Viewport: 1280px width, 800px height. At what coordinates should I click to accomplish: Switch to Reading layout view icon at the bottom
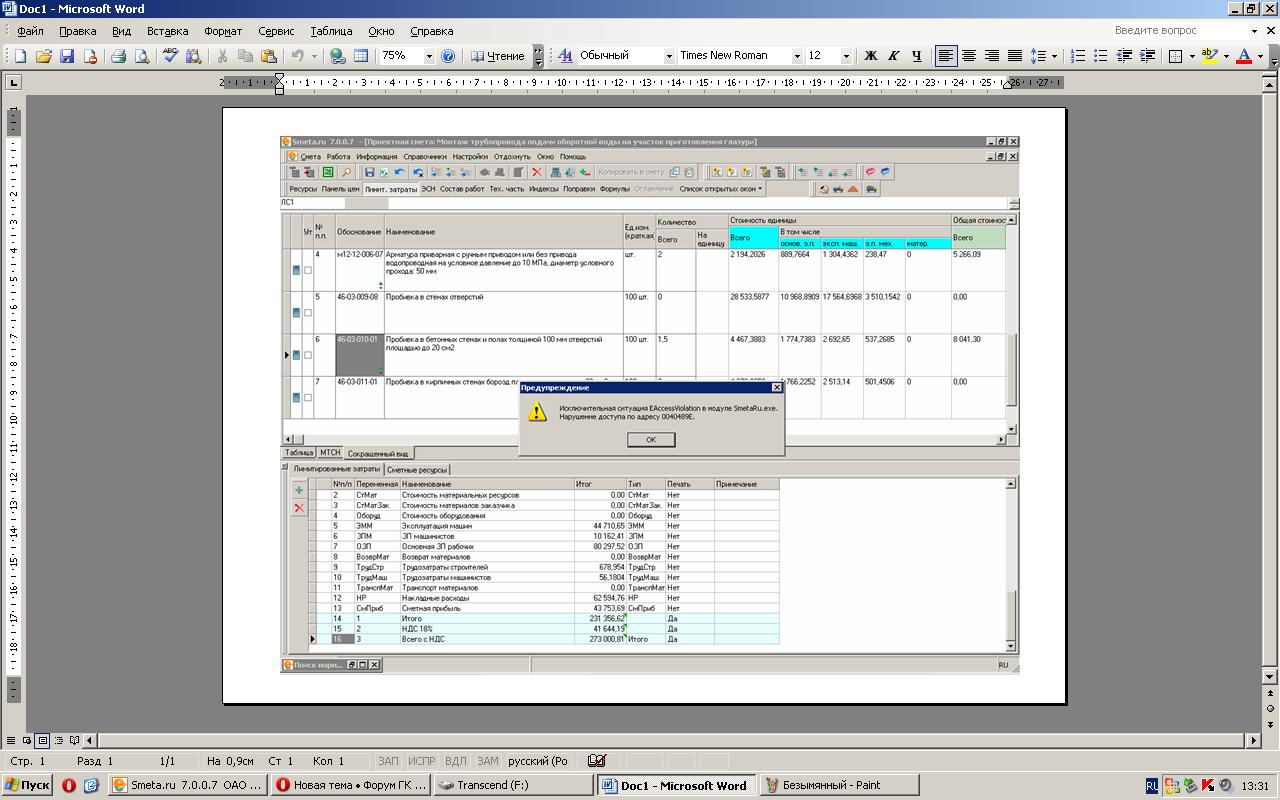[x=74, y=741]
